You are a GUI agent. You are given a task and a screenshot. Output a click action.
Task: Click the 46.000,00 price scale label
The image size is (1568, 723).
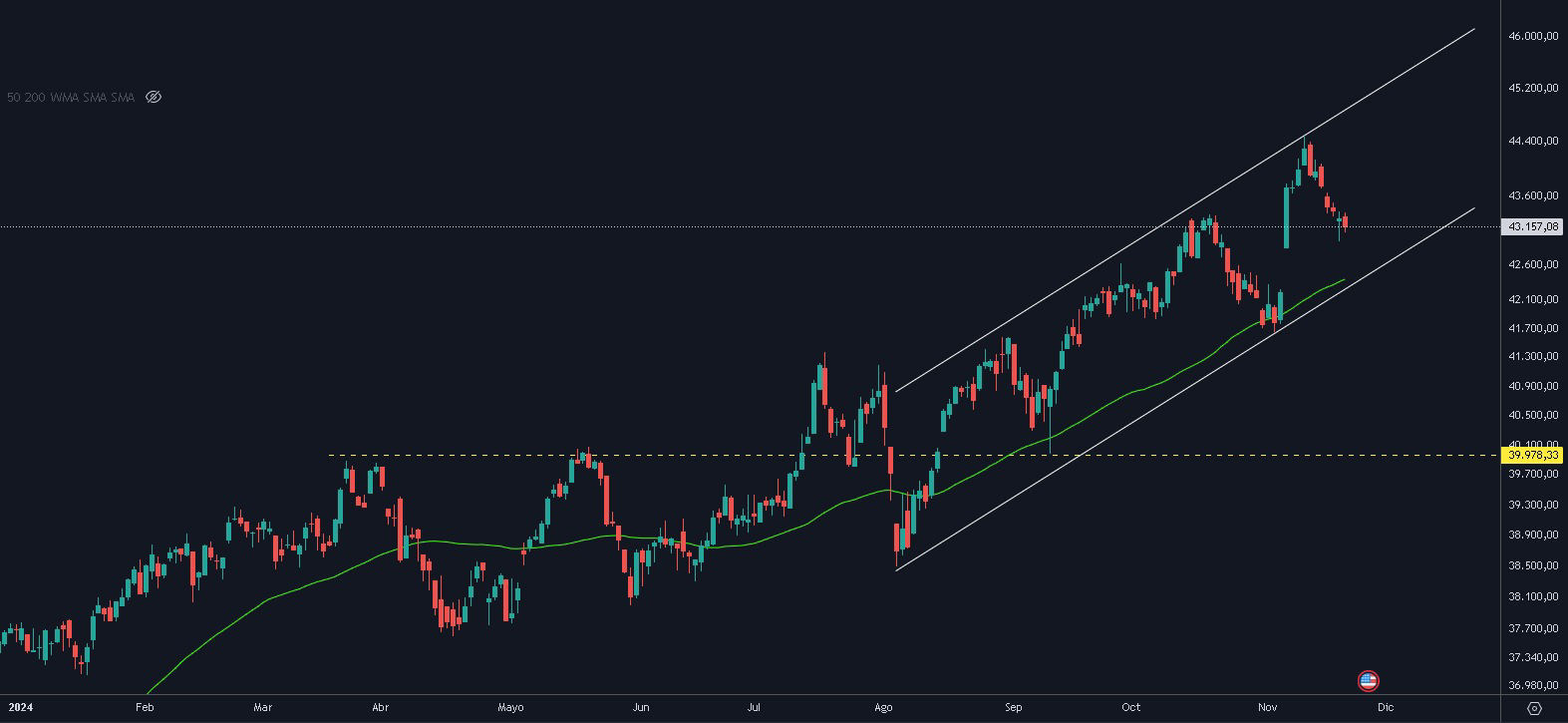(1533, 36)
